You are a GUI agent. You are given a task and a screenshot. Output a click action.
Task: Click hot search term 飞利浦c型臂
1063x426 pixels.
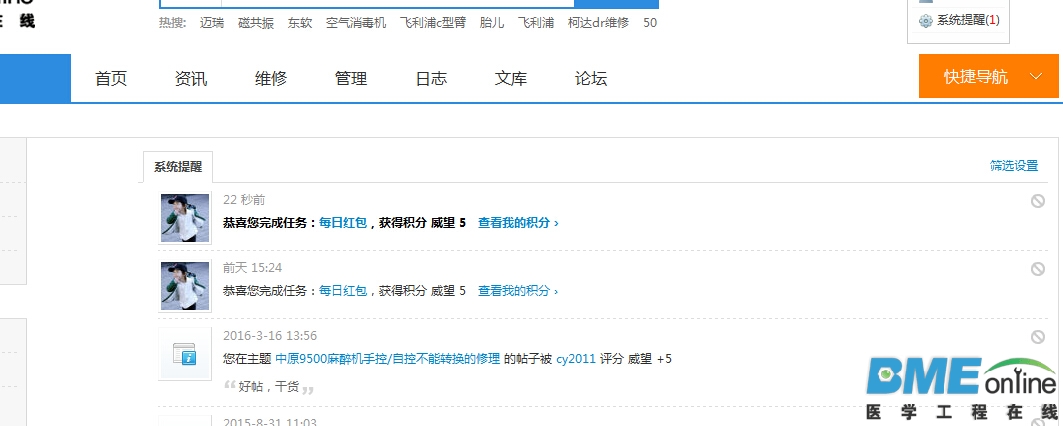click(433, 23)
